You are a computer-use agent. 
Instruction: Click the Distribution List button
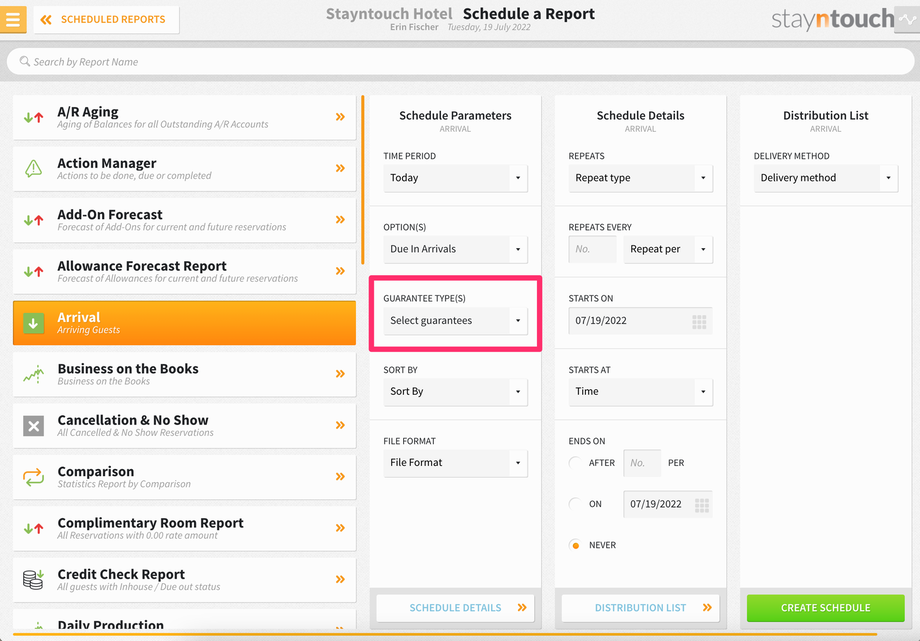point(640,608)
